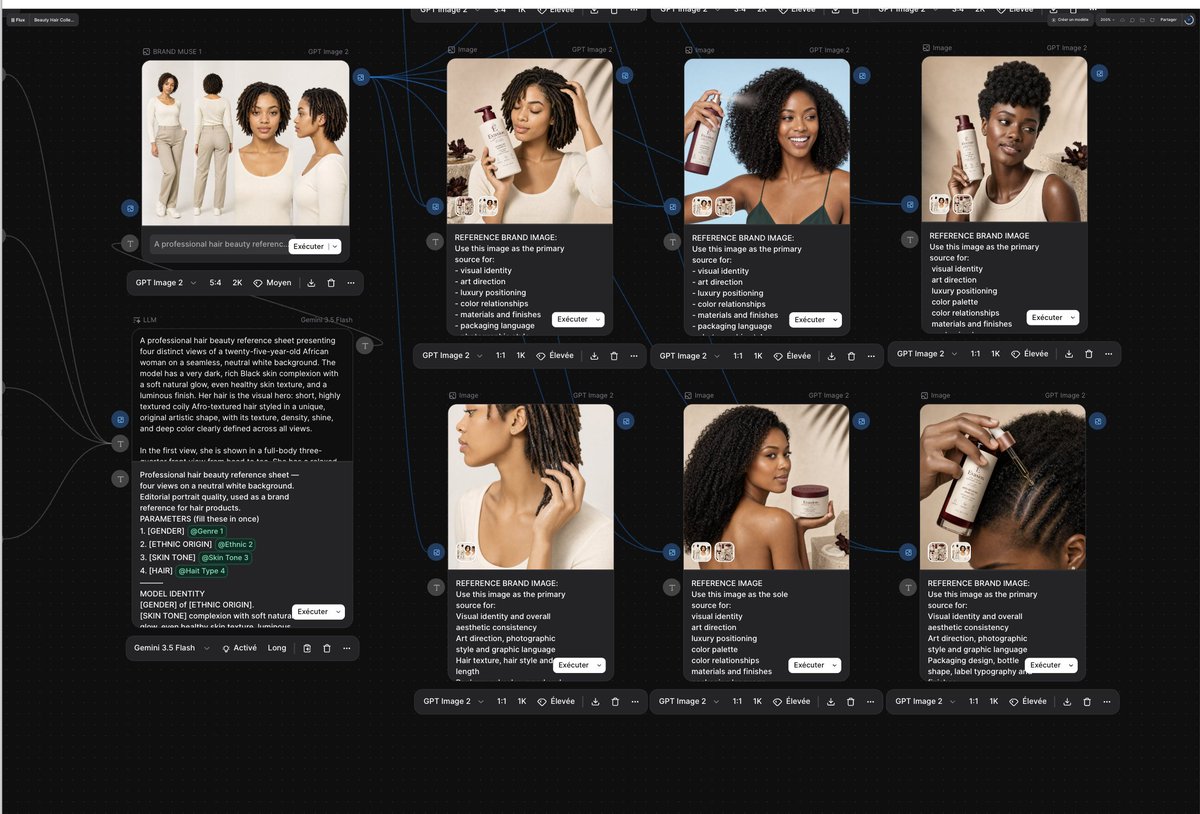Click the image input port left of BRAND MUSE 1
Viewport: 1200px width, 814px height.
click(130, 208)
